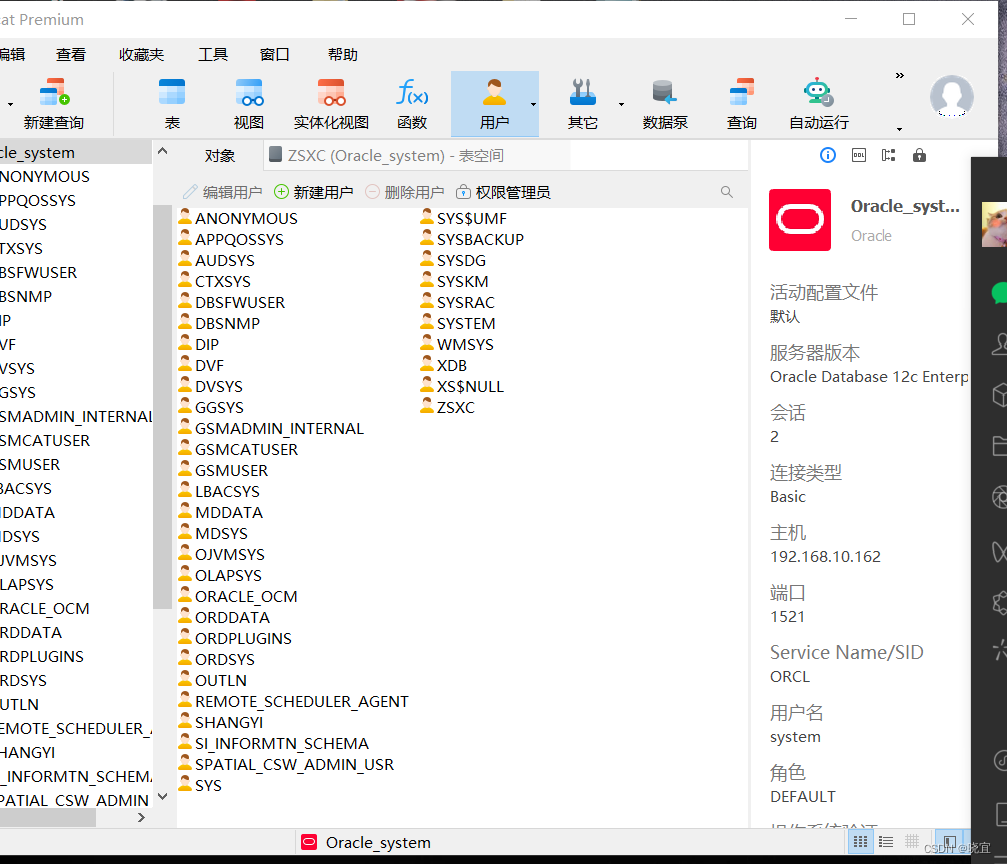Screen dimensions: 1007x864
Task: Select the User (用户) toolbar icon
Action: click(x=494, y=103)
